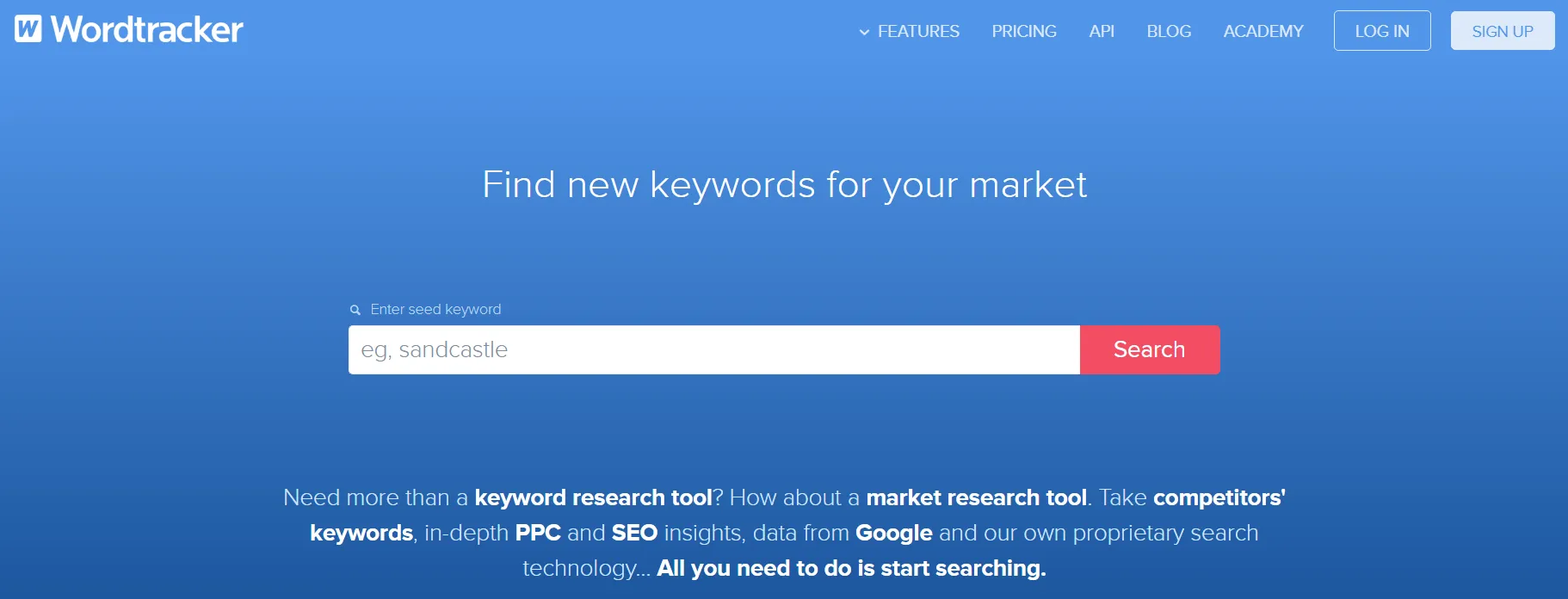The image size is (1568, 599).
Task: Expand the FEATURES dropdown menu
Action: click(x=910, y=32)
